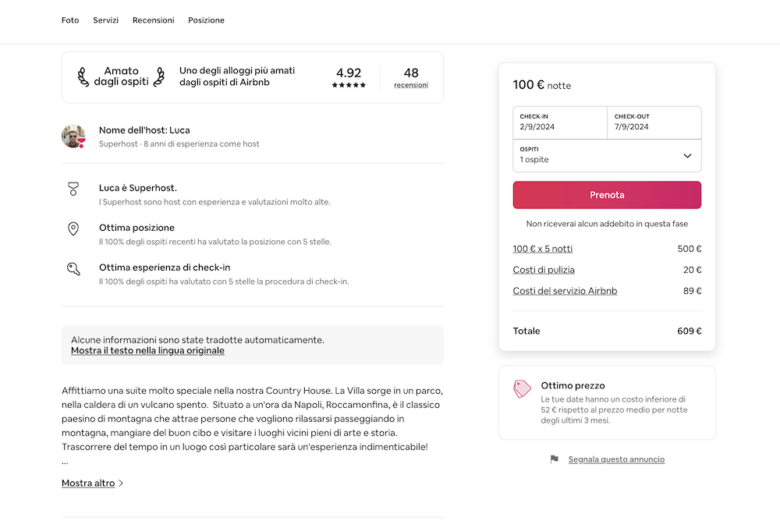
Task: Click the Prenota booking button
Action: tap(607, 195)
